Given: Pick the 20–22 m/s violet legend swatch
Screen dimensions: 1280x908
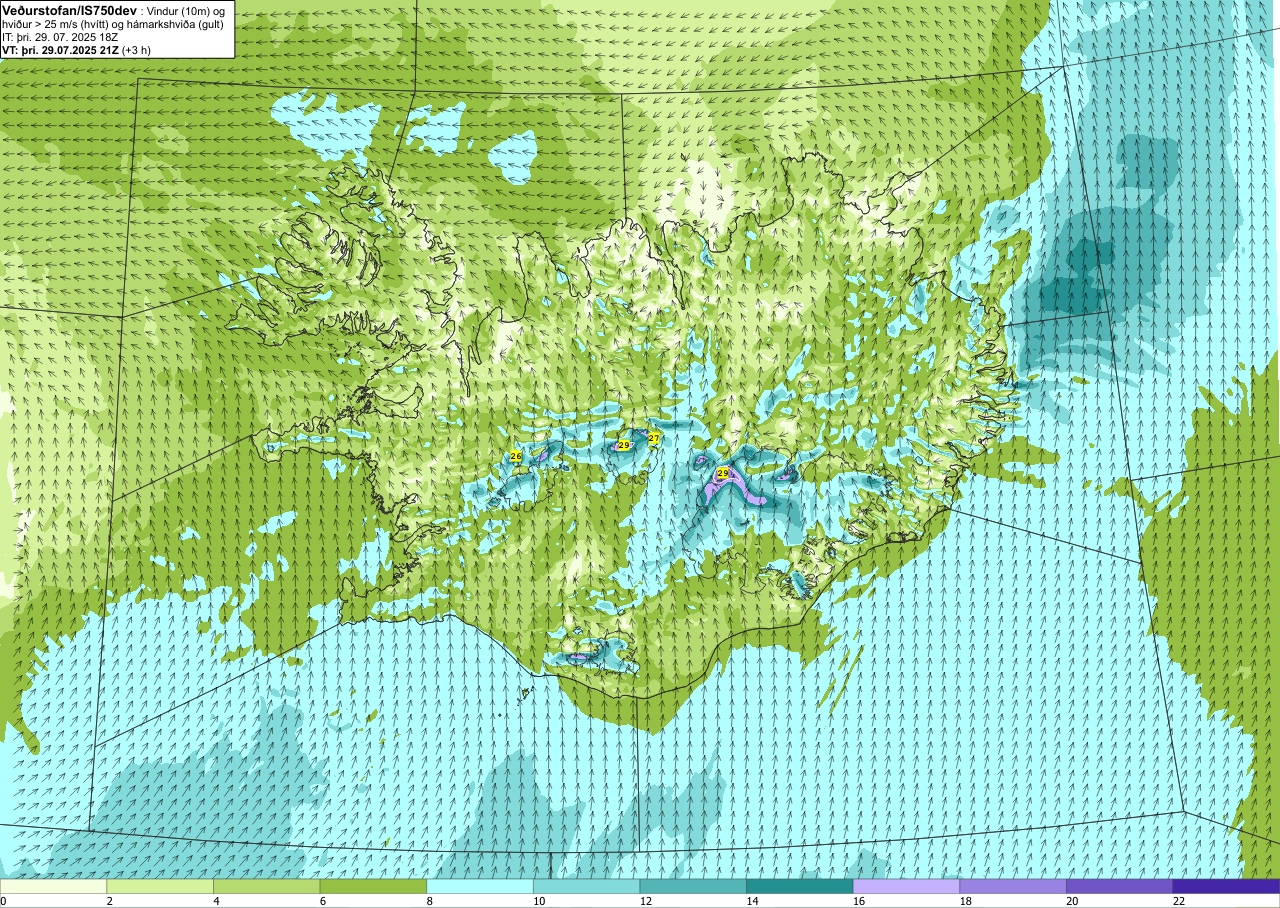Looking at the screenshot, I should click(x=1120, y=886).
